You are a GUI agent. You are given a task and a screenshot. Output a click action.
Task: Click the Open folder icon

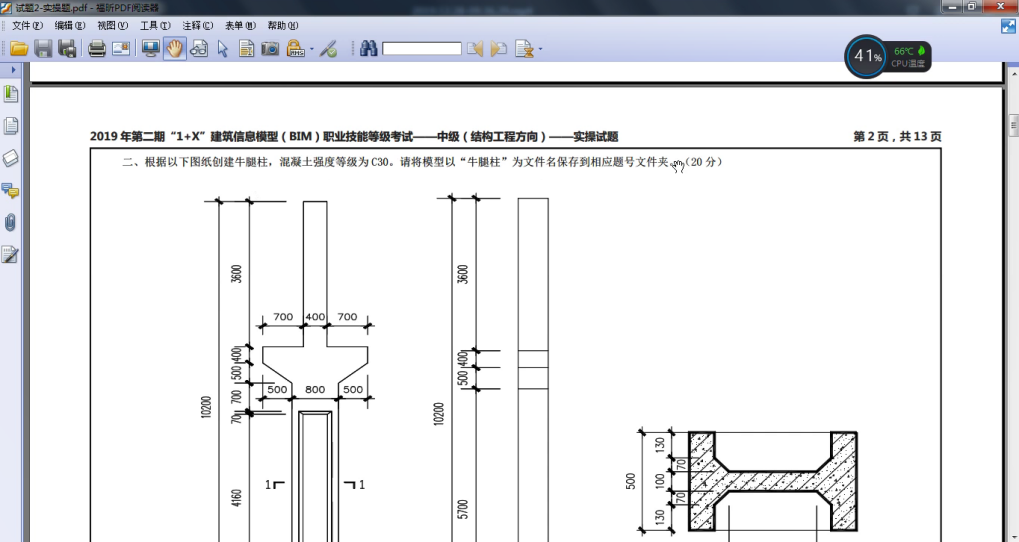tap(19, 48)
